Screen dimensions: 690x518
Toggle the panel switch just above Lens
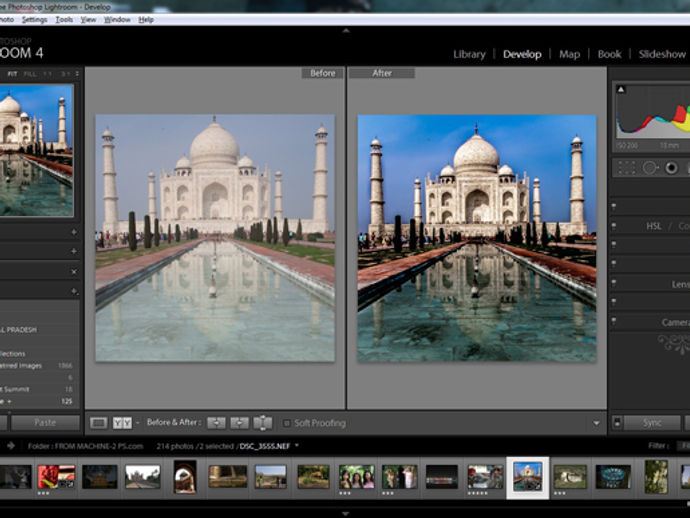[x=614, y=264]
